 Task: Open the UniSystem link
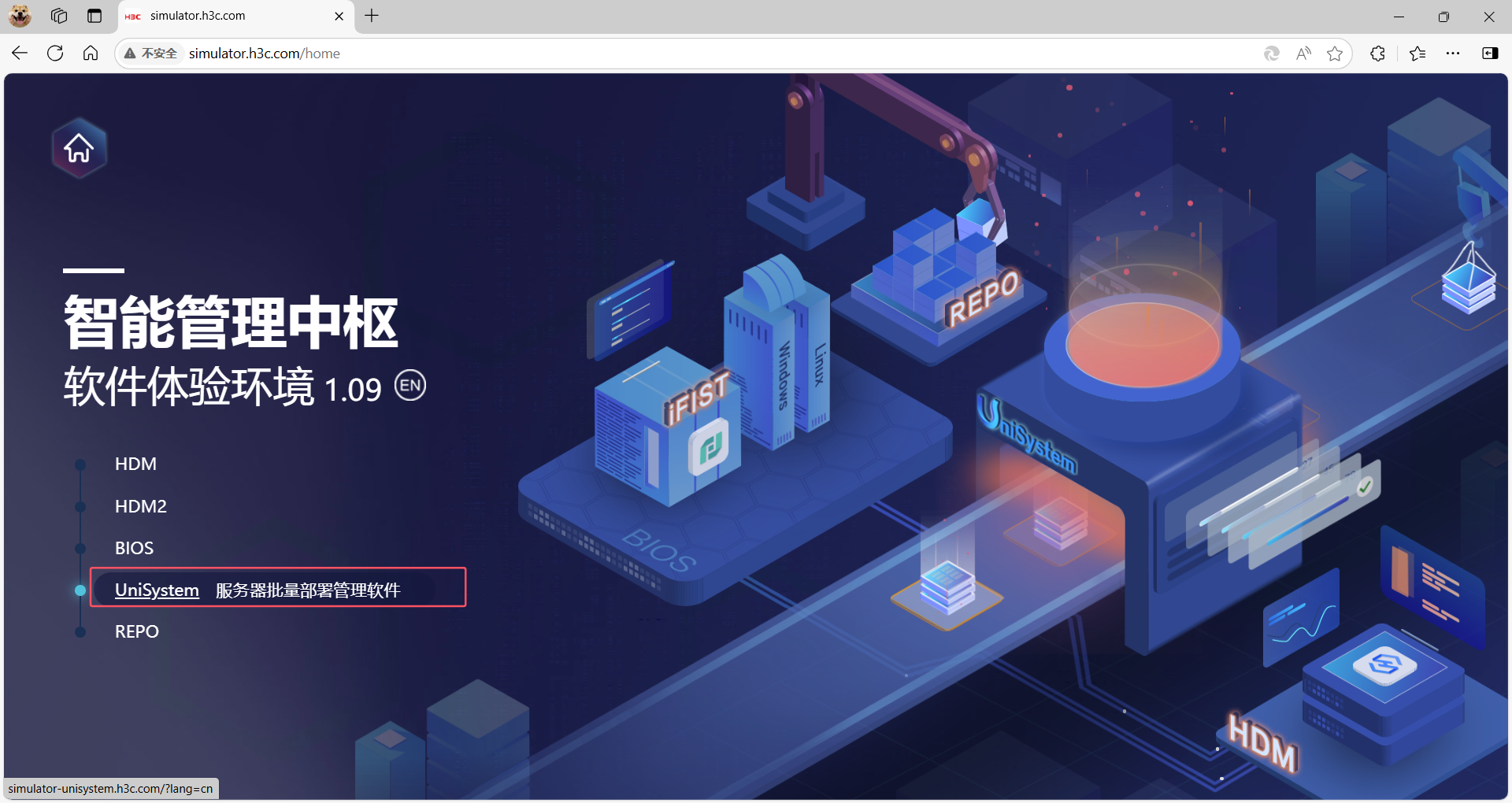tap(157, 590)
